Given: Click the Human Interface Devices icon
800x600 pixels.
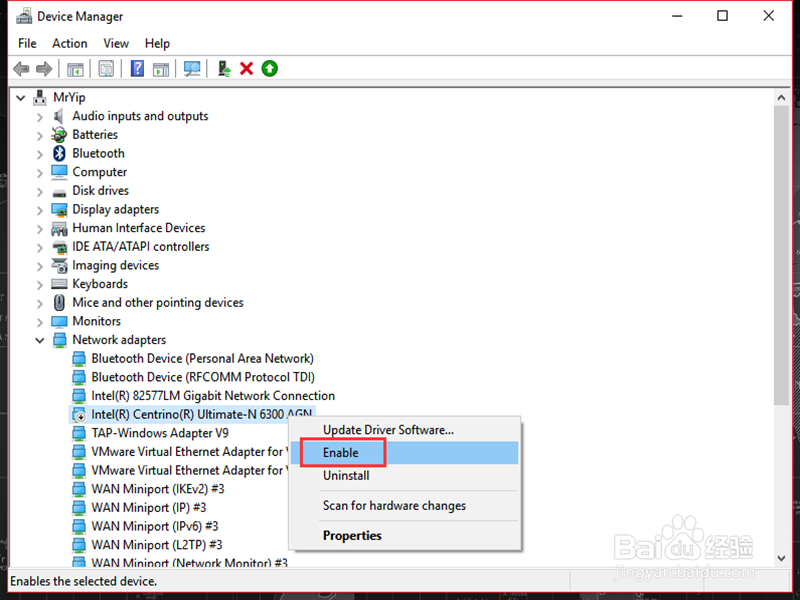Looking at the screenshot, I should click(59, 228).
